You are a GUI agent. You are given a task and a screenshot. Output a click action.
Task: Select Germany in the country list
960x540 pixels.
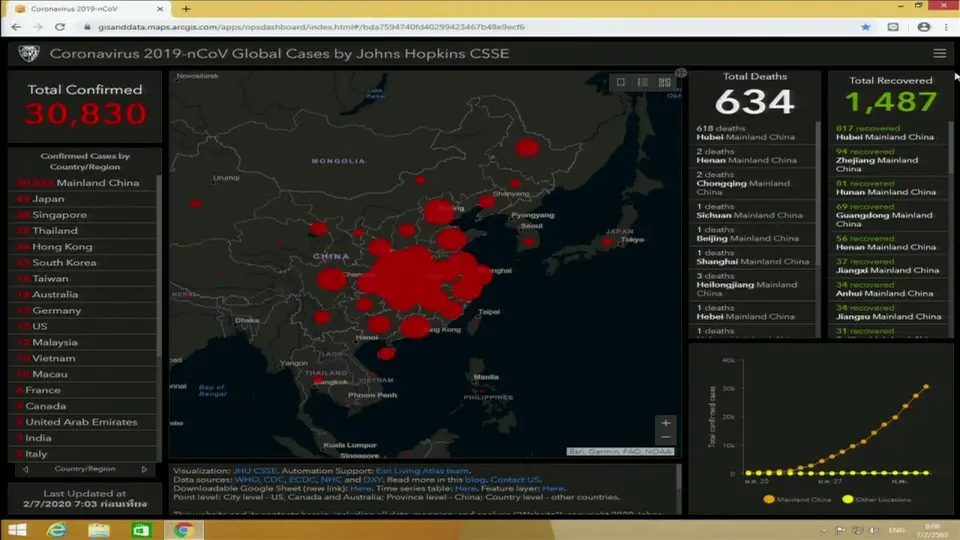[83, 310]
